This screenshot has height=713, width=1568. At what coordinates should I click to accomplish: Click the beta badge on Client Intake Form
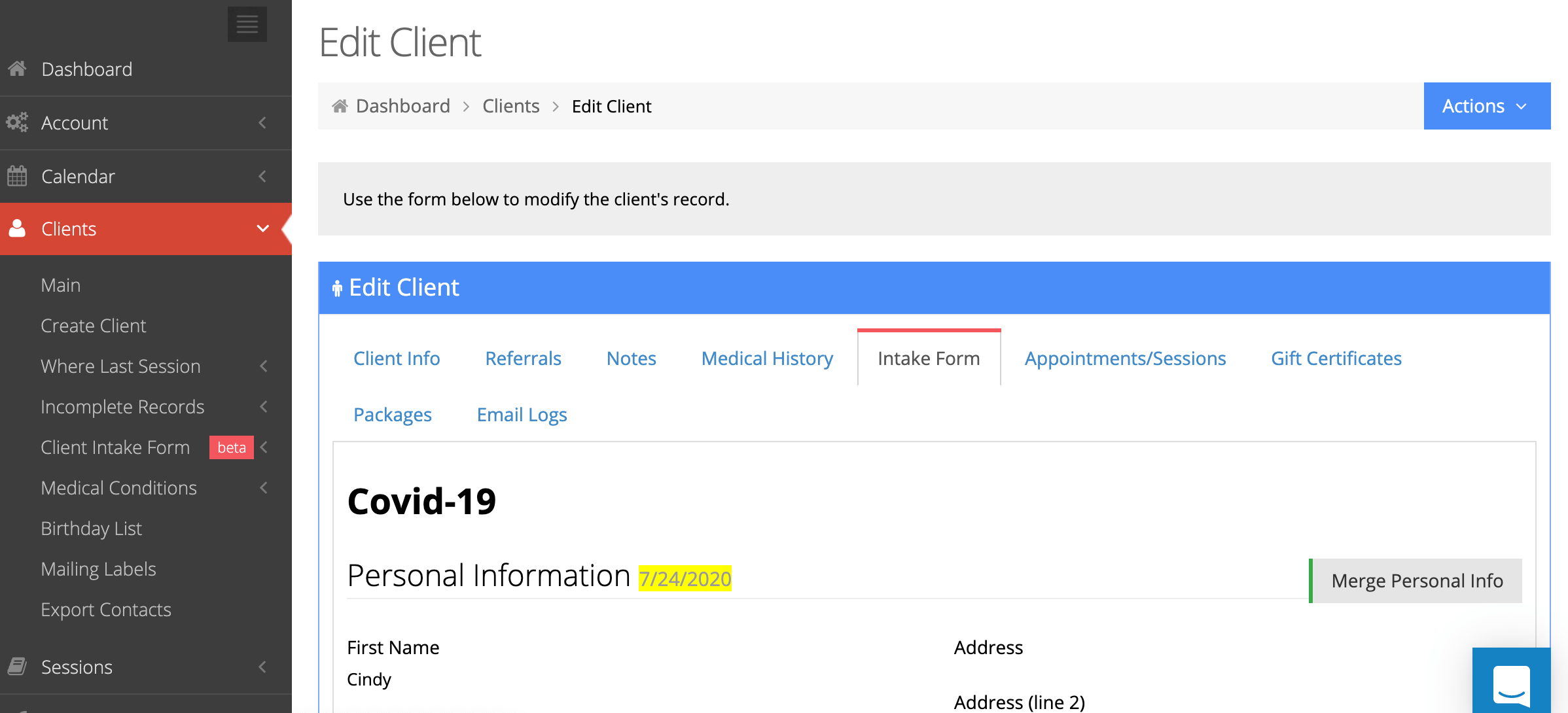[232, 447]
